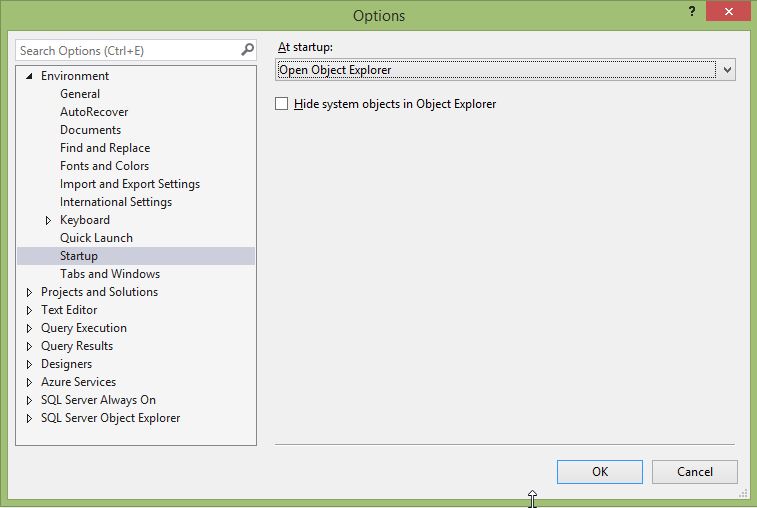
Task: Select Import and Export Settings
Action: (x=130, y=184)
